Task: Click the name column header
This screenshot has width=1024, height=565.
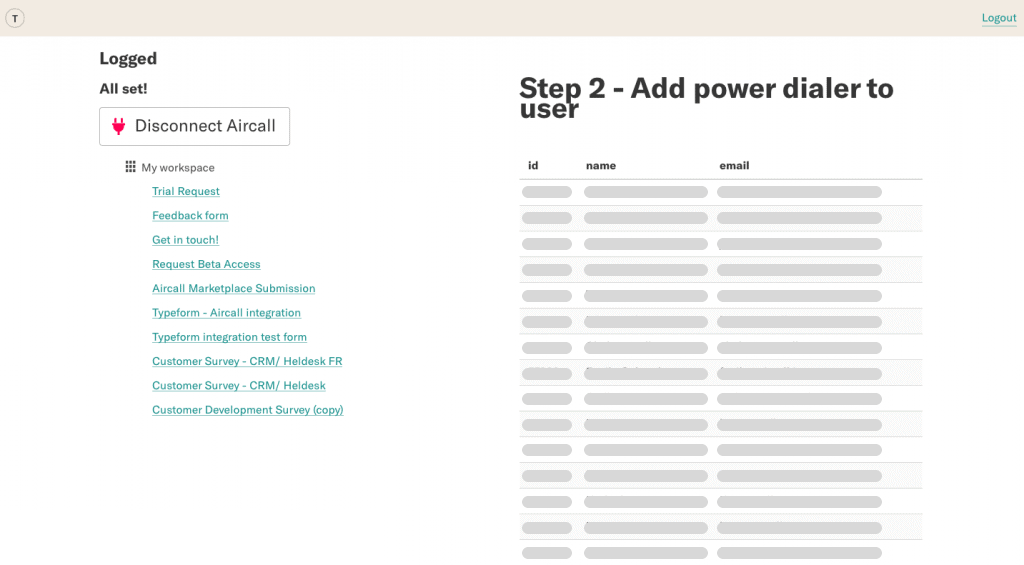Action: [x=600, y=166]
